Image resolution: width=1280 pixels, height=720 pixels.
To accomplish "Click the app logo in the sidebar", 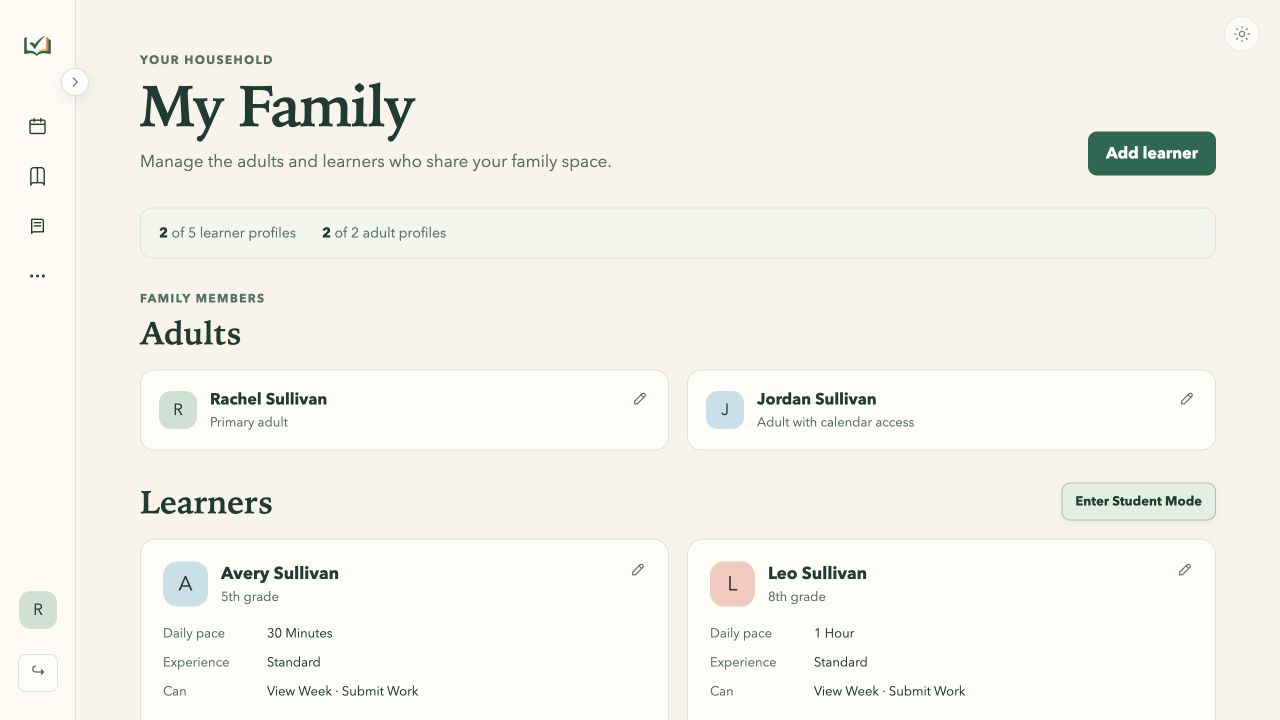I will 37,46.
